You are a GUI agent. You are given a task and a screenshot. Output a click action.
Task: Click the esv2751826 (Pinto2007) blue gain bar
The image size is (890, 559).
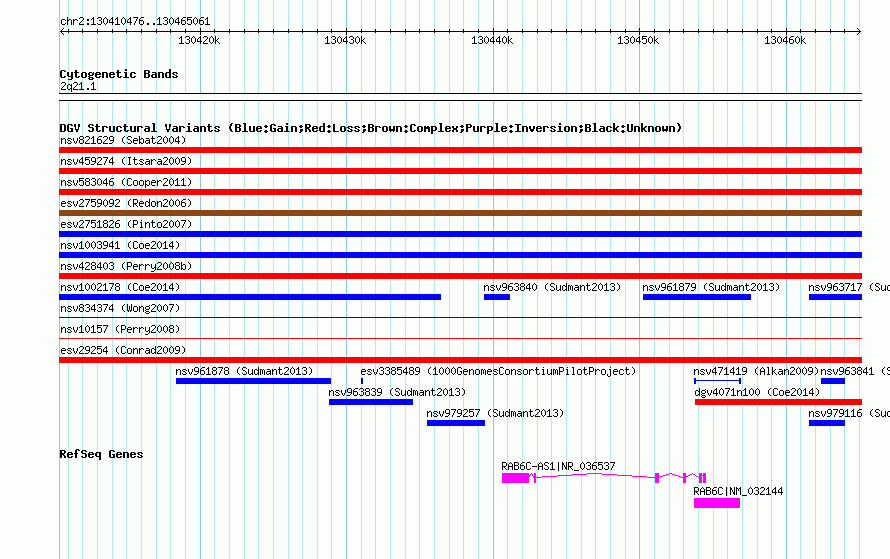[460, 234]
